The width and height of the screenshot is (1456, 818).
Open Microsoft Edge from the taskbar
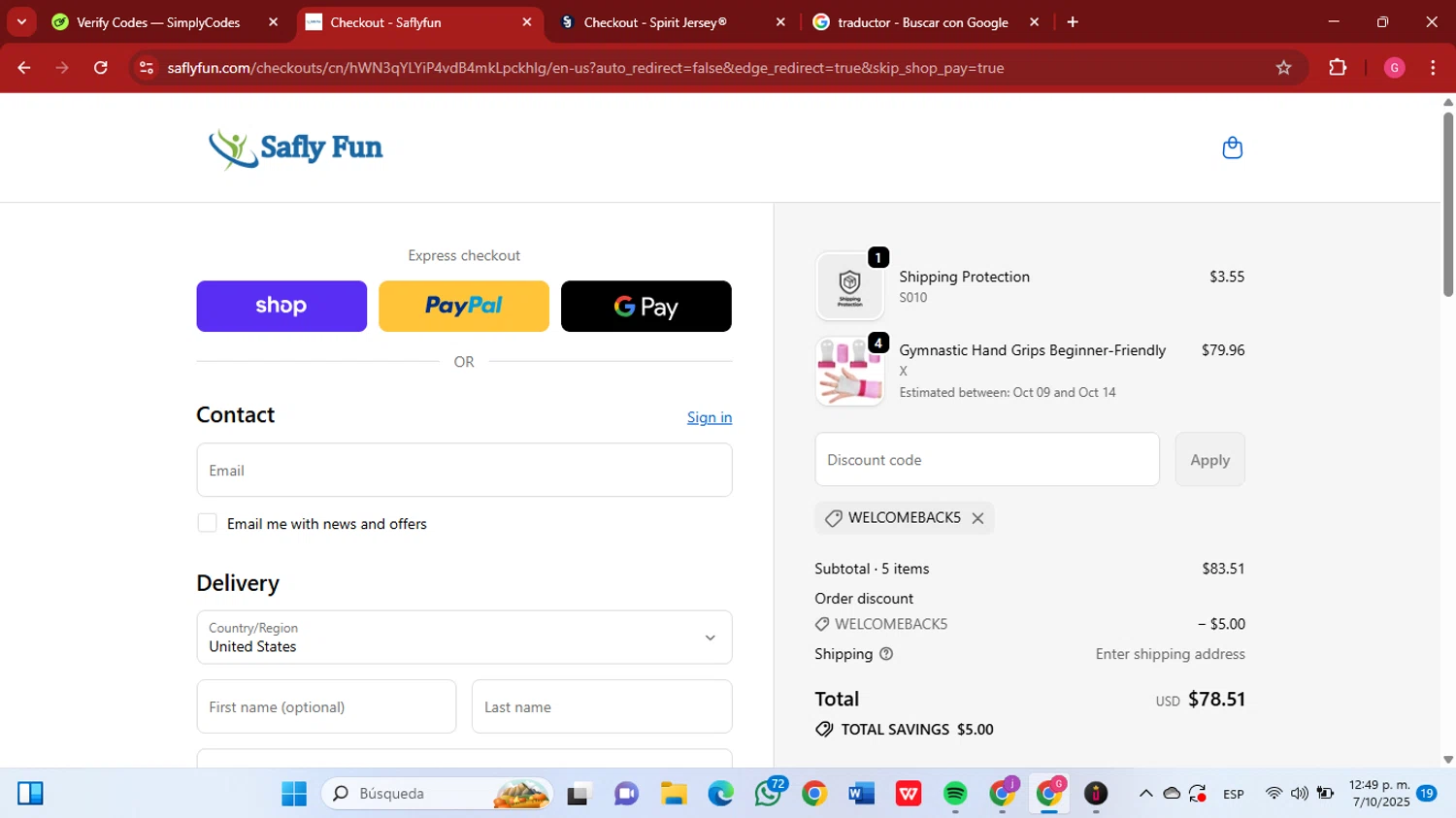pos(720,794)
